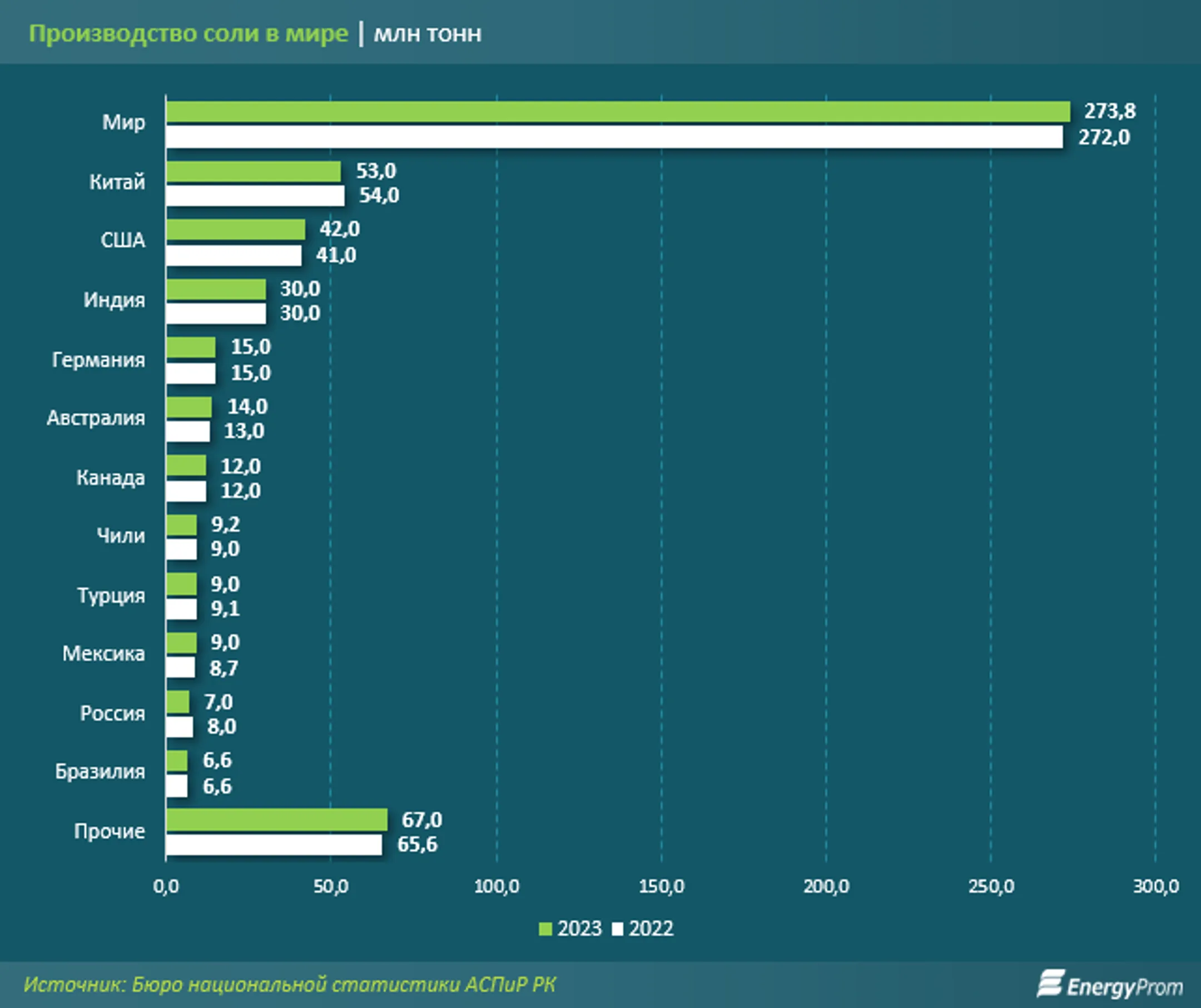Select the green 2023 bar for Прочие
1201x1008 pixels.
click(x=277, y=820)
